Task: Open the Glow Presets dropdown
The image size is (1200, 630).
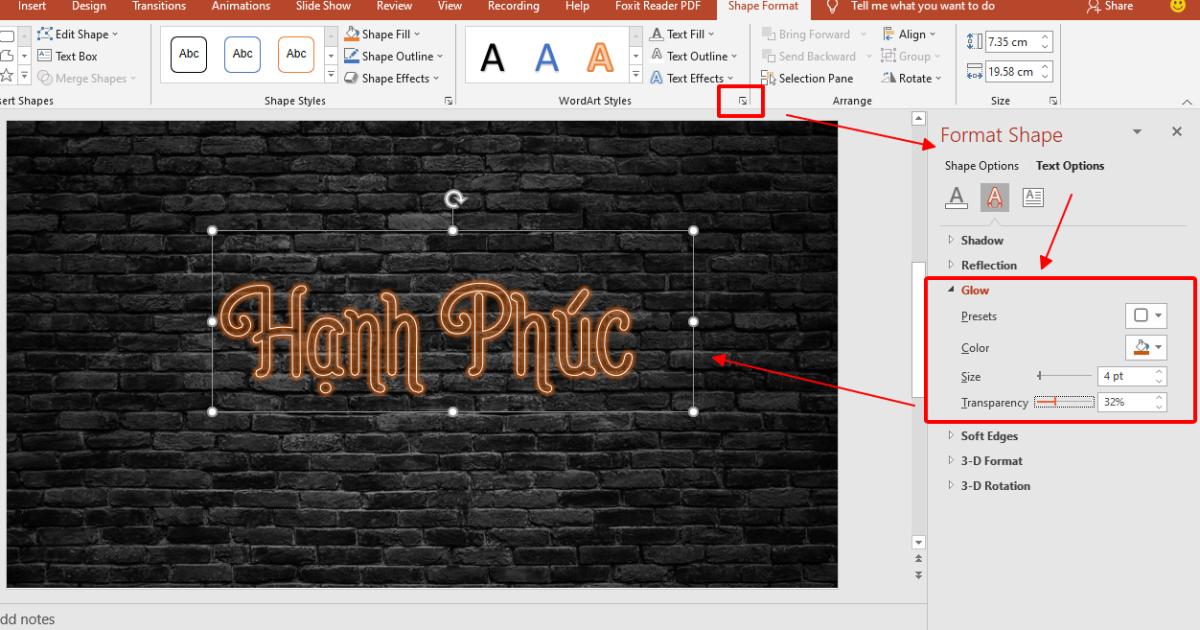Action: click(1146, 315)
